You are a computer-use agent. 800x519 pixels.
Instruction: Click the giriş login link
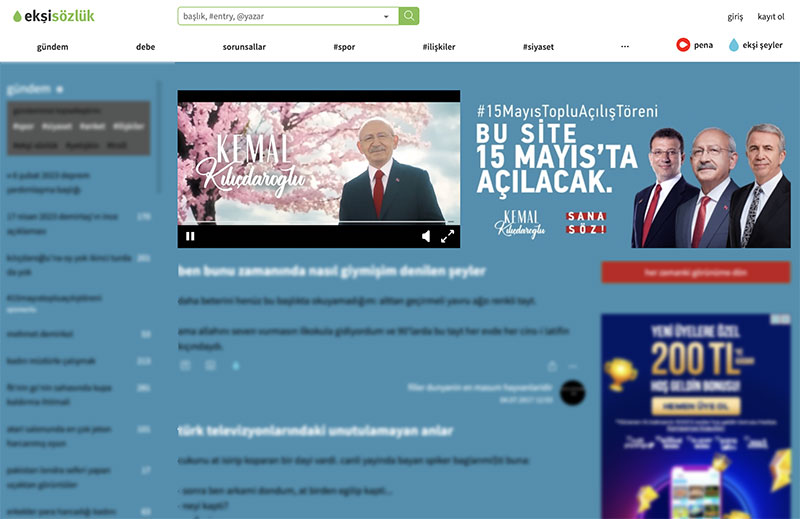pos(735,17)
